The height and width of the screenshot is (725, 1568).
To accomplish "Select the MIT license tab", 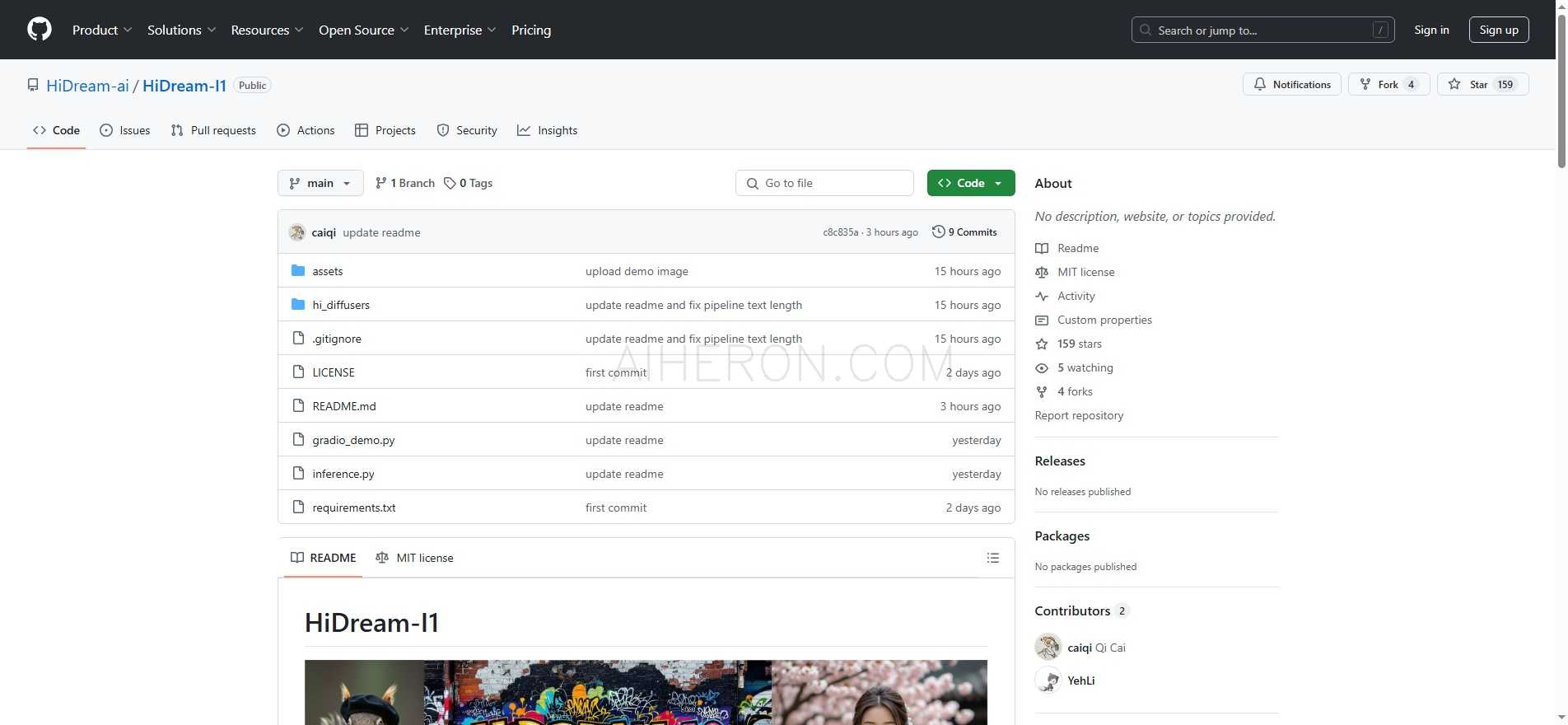I will coord(414,558).
